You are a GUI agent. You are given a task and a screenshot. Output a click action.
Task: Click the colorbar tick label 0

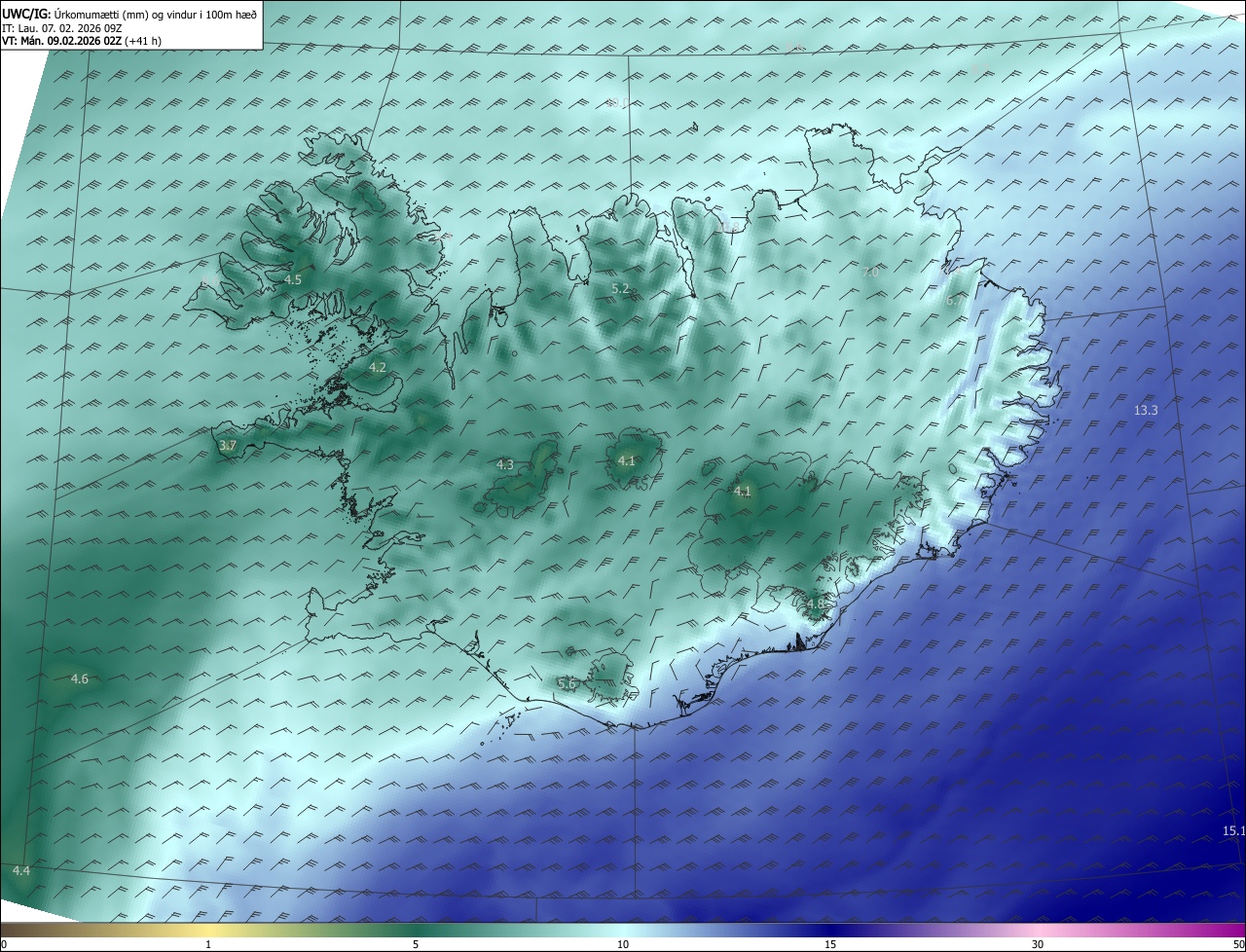click(3, 944)
